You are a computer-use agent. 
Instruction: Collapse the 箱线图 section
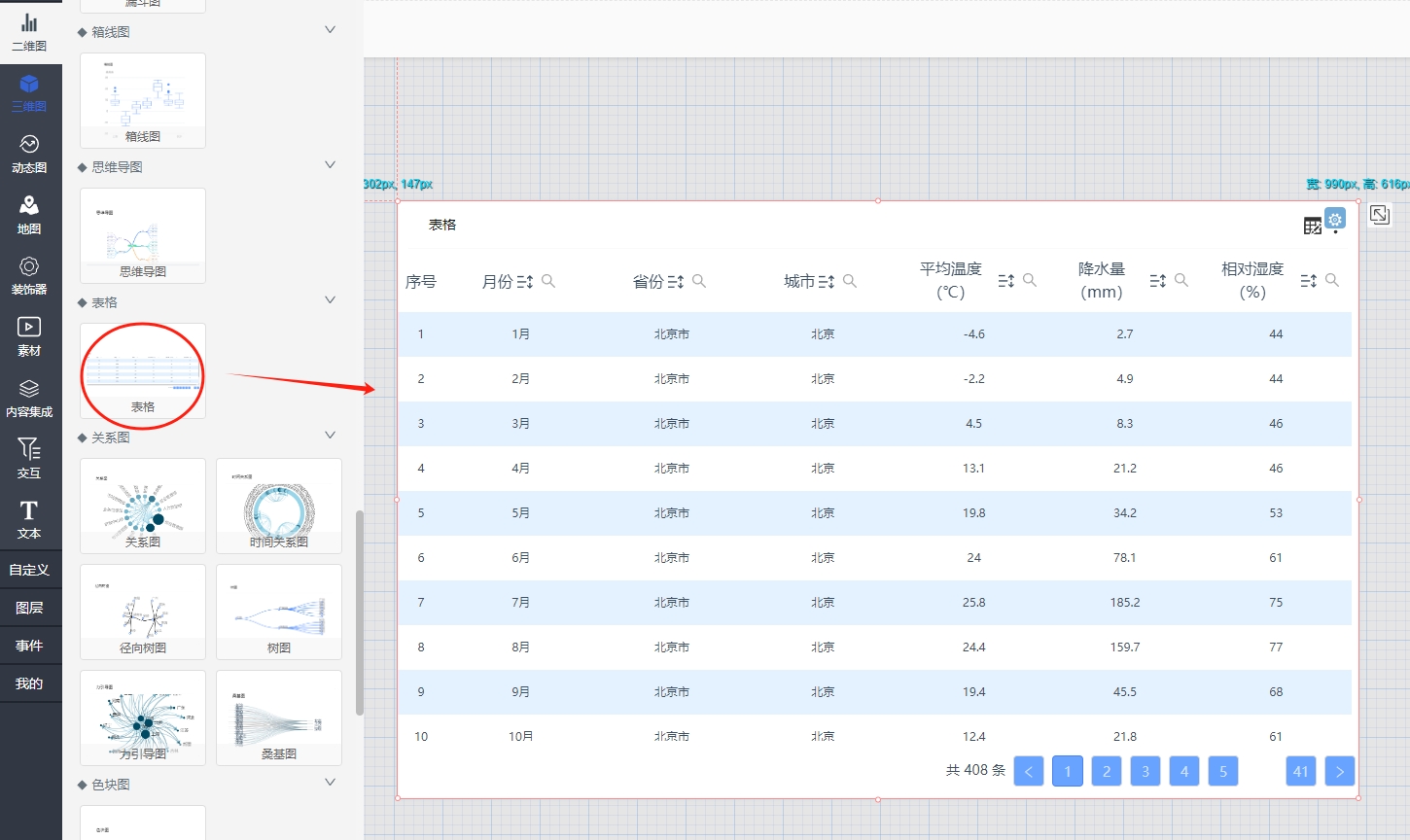[x=330, y=30]
